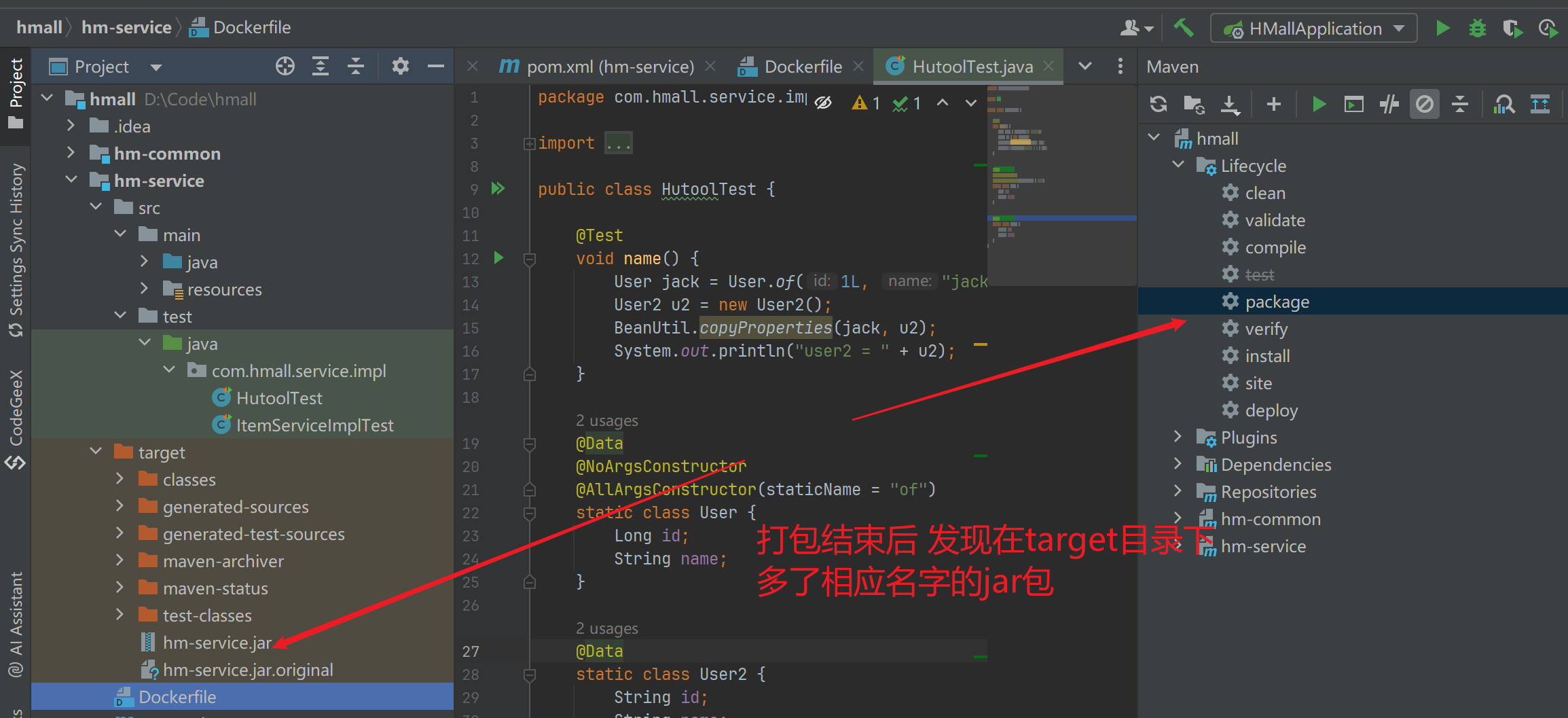Select opened file with locate target icon

pyautogui.click(x=285, y=66)
